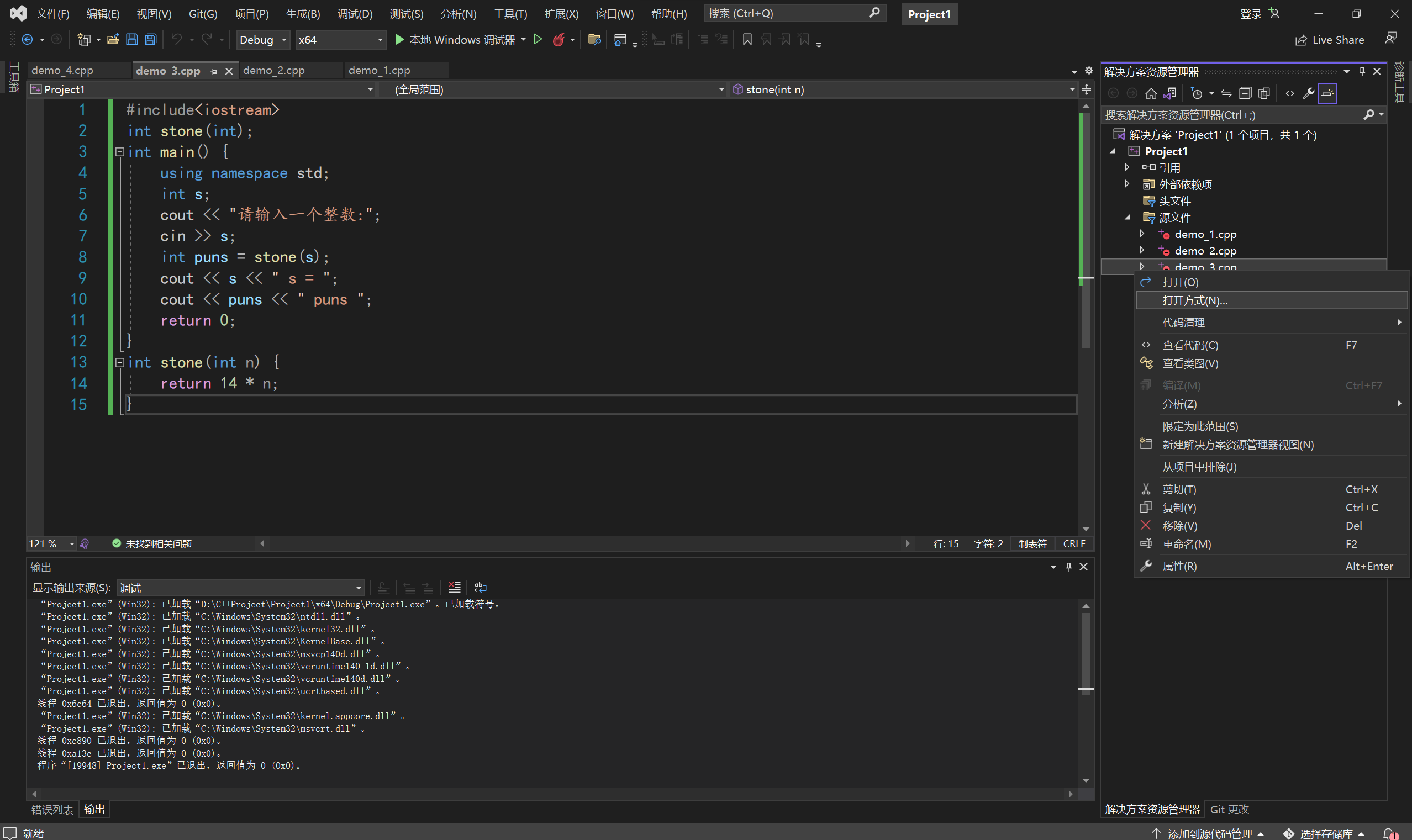This screenshot has height=840, width=1412.
Task: Collapse the main() function code block
Action: pyautogui.click(x=119, y=152)
